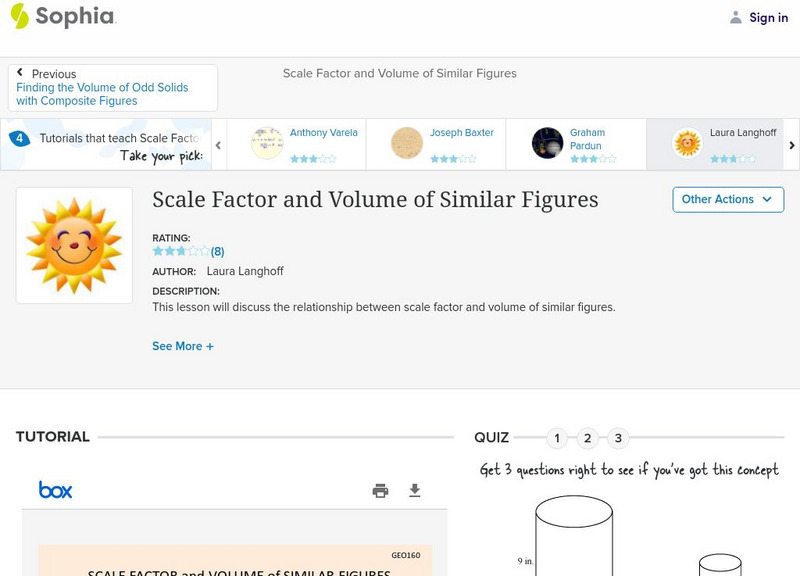Jump to quiz question 2
The height and width of the screenshot is (576, 800).
(x=588, y=438)
